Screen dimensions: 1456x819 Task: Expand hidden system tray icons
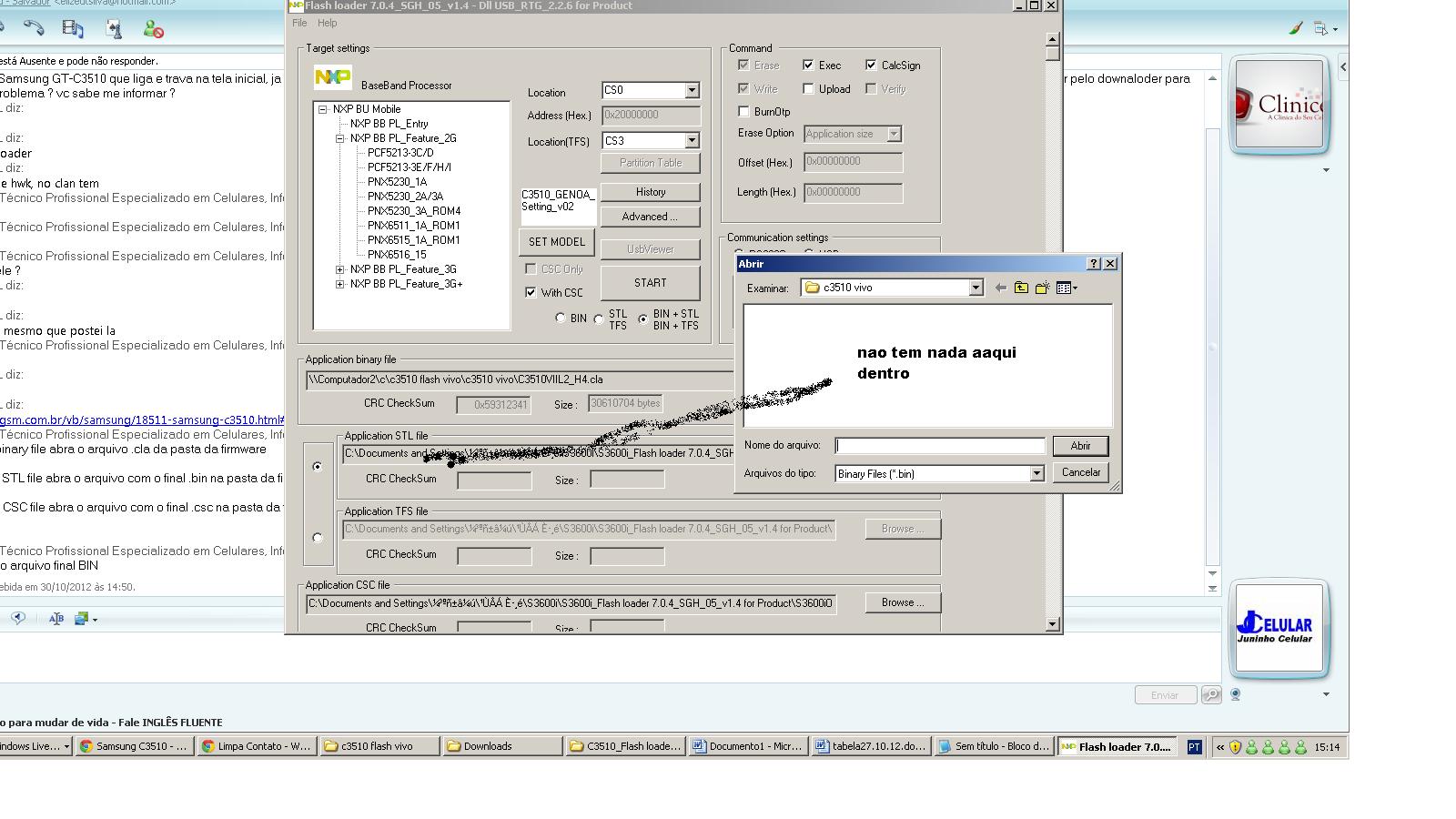point(1219,747)
